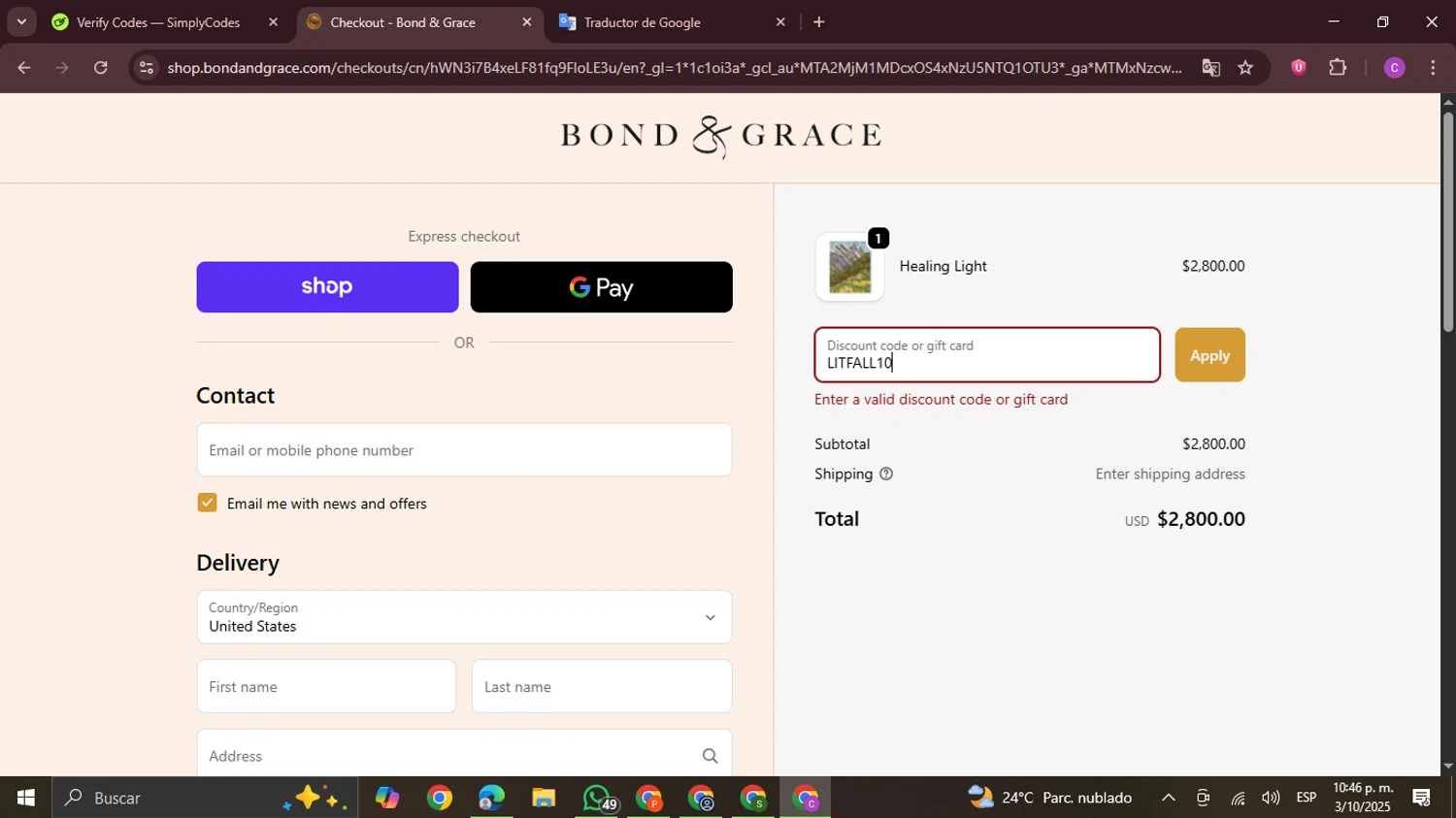Translate this page icon
Viewport: 1456px width, 818px height.
tap(1210, 68)
